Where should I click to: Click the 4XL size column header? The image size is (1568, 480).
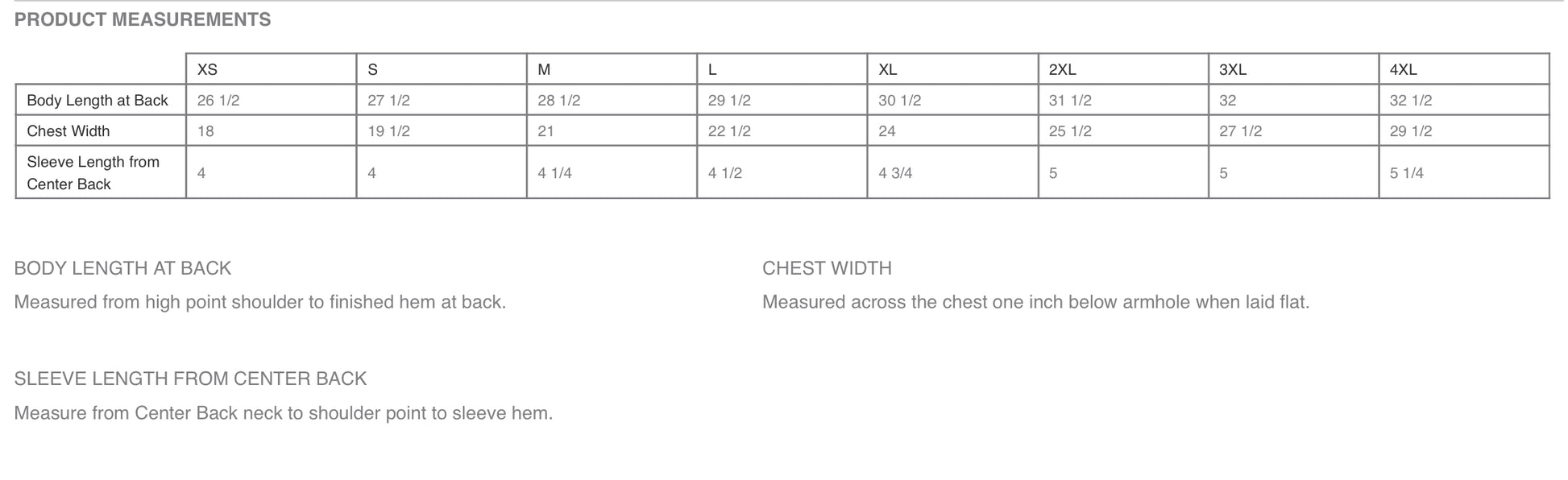tap(1403, 70)
